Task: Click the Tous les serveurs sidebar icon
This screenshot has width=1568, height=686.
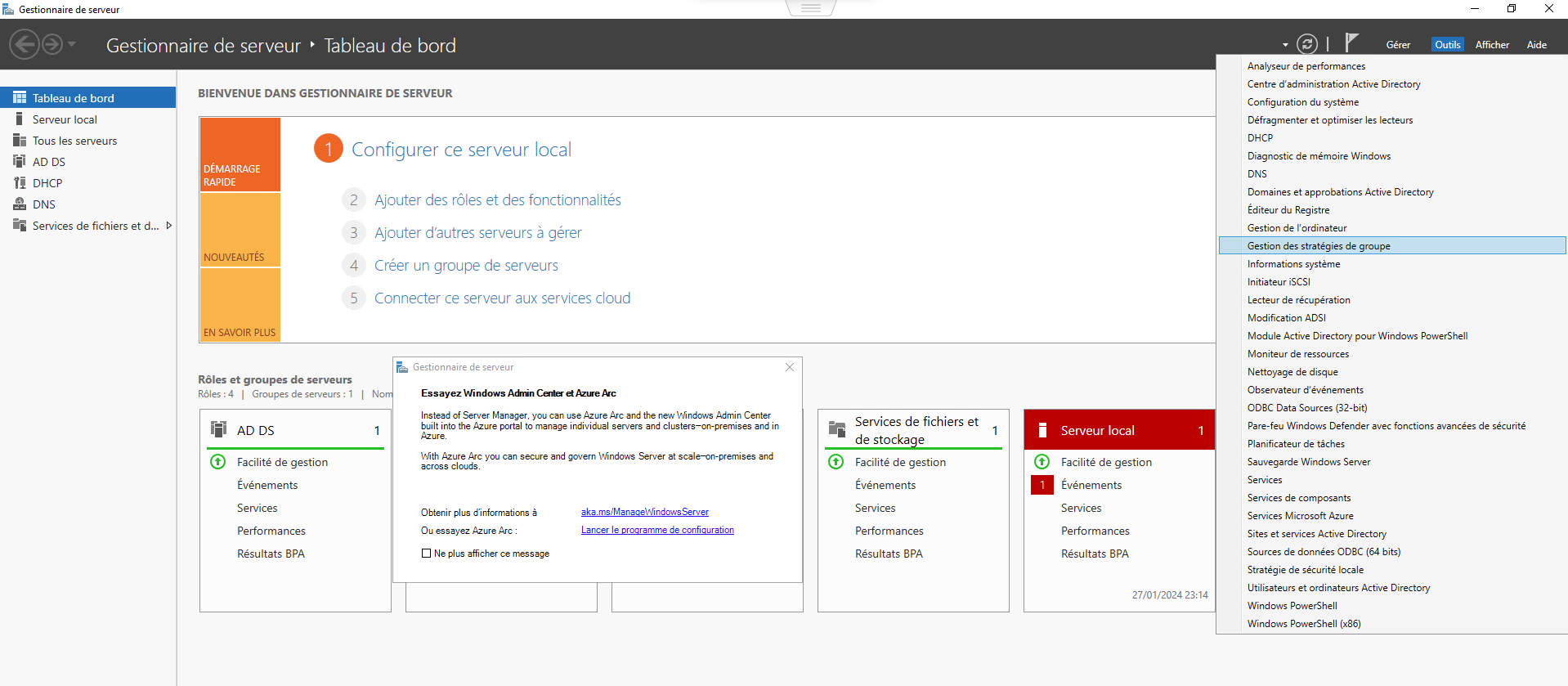Action: (20, 141)
